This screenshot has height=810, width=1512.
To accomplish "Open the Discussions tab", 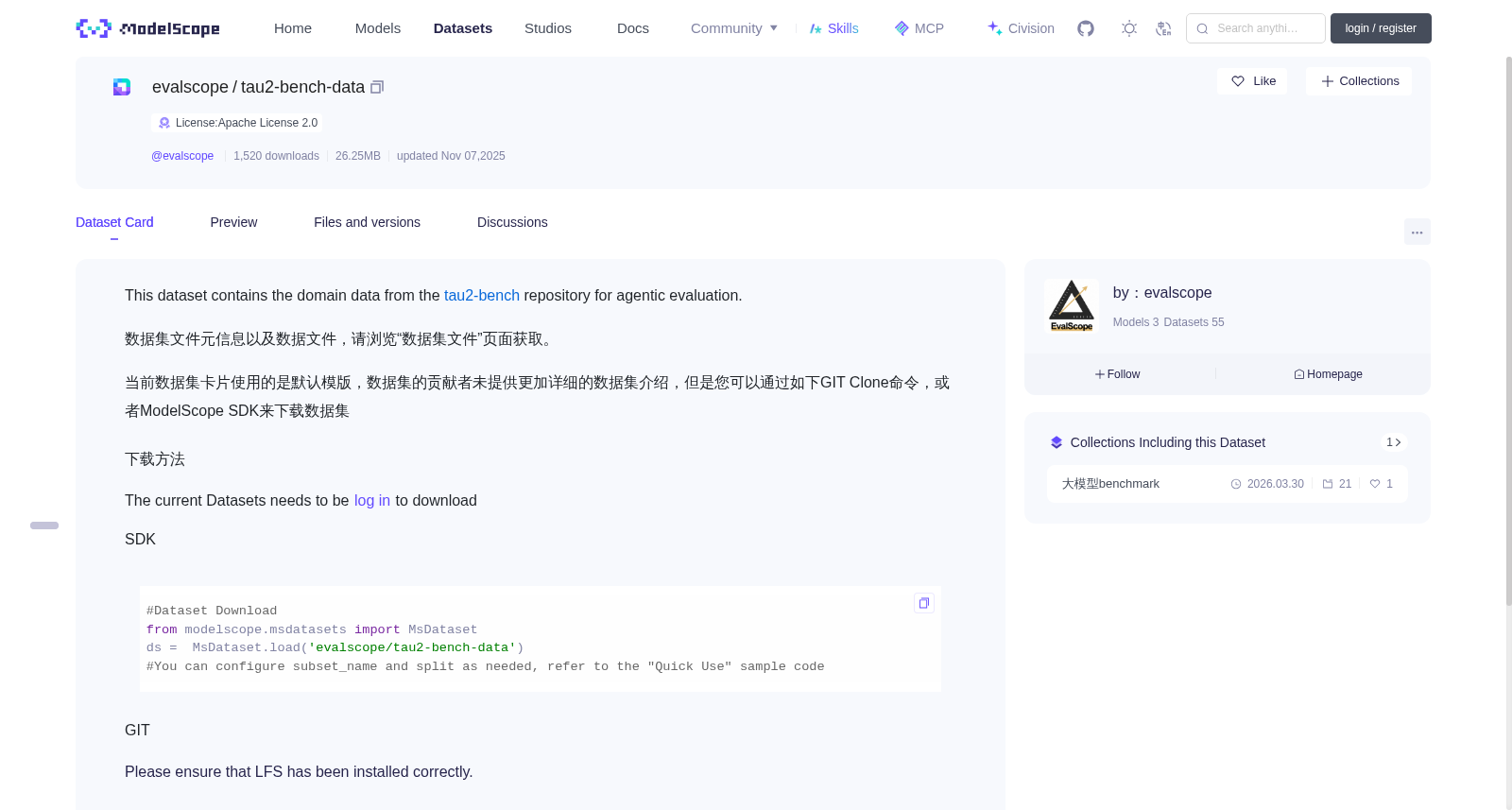I will [512, 222].
